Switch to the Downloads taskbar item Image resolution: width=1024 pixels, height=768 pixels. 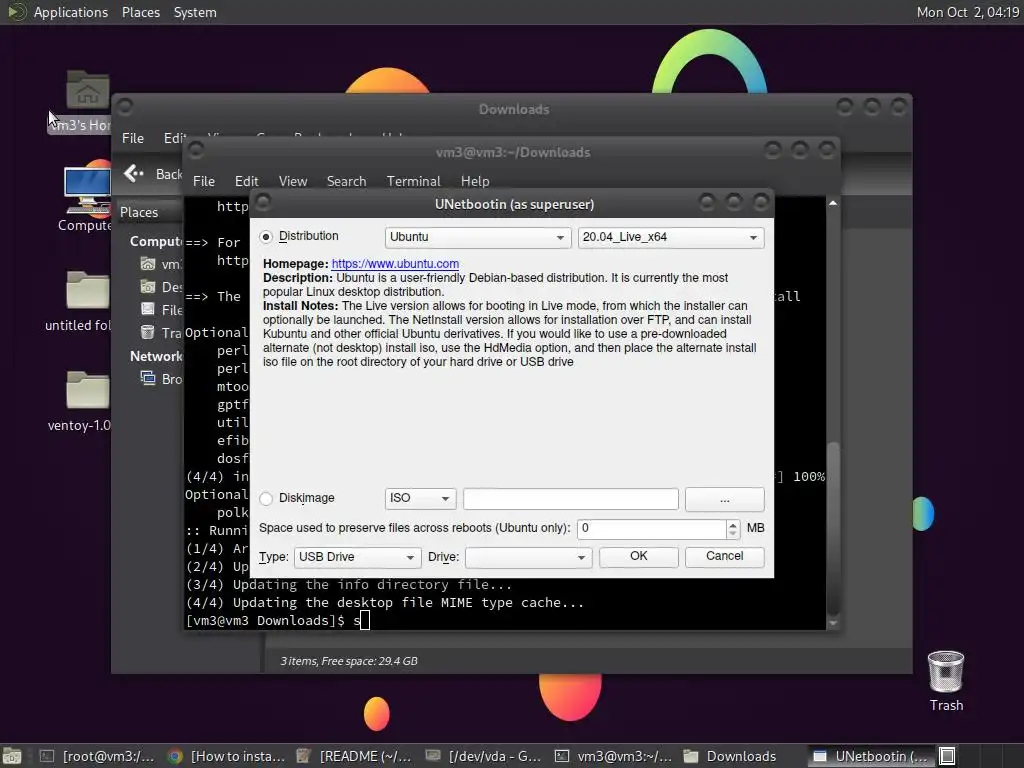click(x=730, y=756)
